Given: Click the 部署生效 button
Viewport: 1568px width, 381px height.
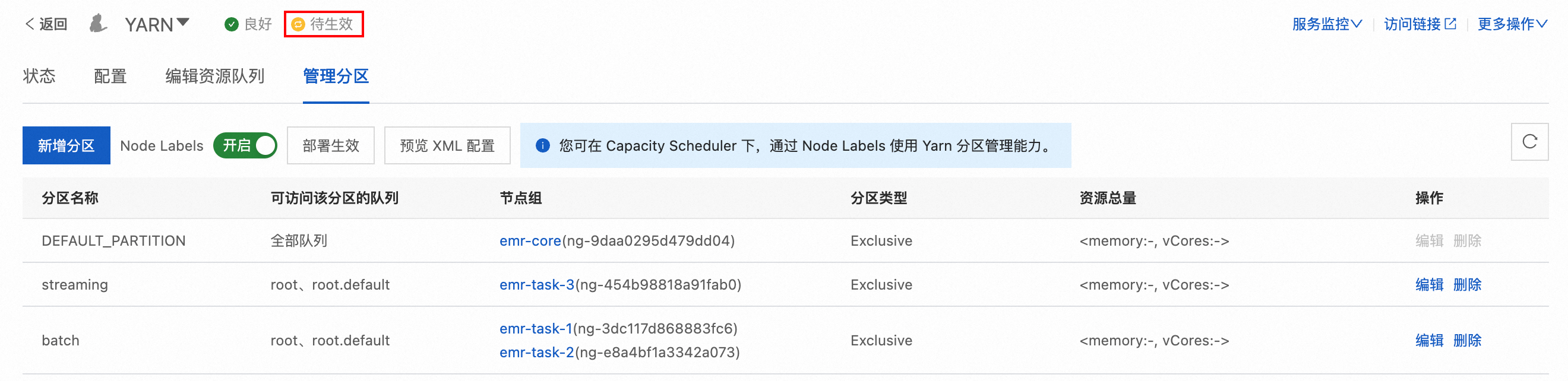Looking at the screenshot, I should coord(330,145).
